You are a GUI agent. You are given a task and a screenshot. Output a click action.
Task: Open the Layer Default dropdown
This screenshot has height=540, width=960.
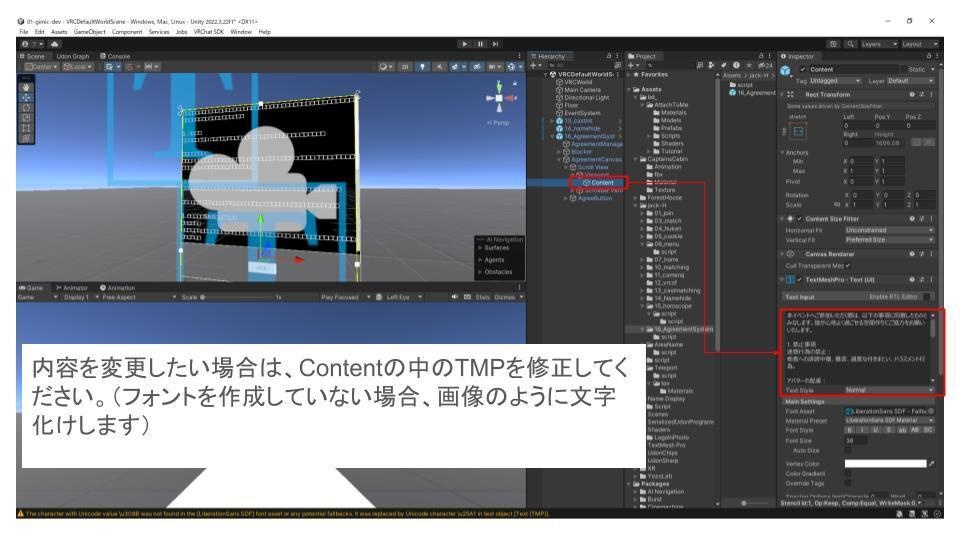click(910, 81)
